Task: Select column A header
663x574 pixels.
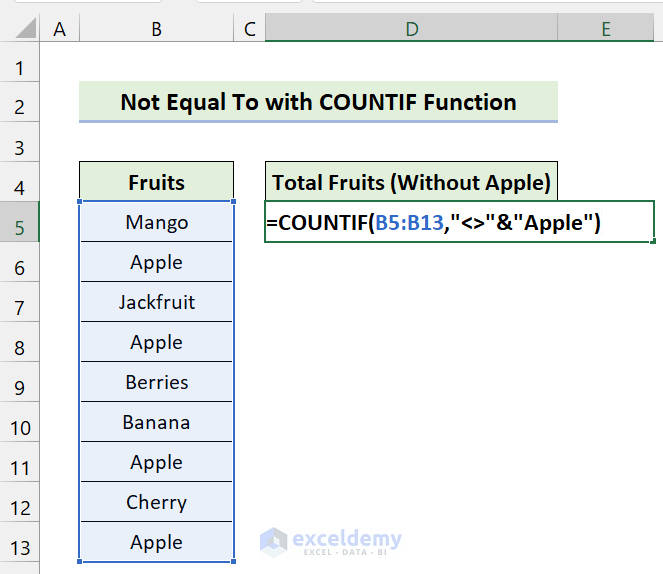Action: pos(59,30)
